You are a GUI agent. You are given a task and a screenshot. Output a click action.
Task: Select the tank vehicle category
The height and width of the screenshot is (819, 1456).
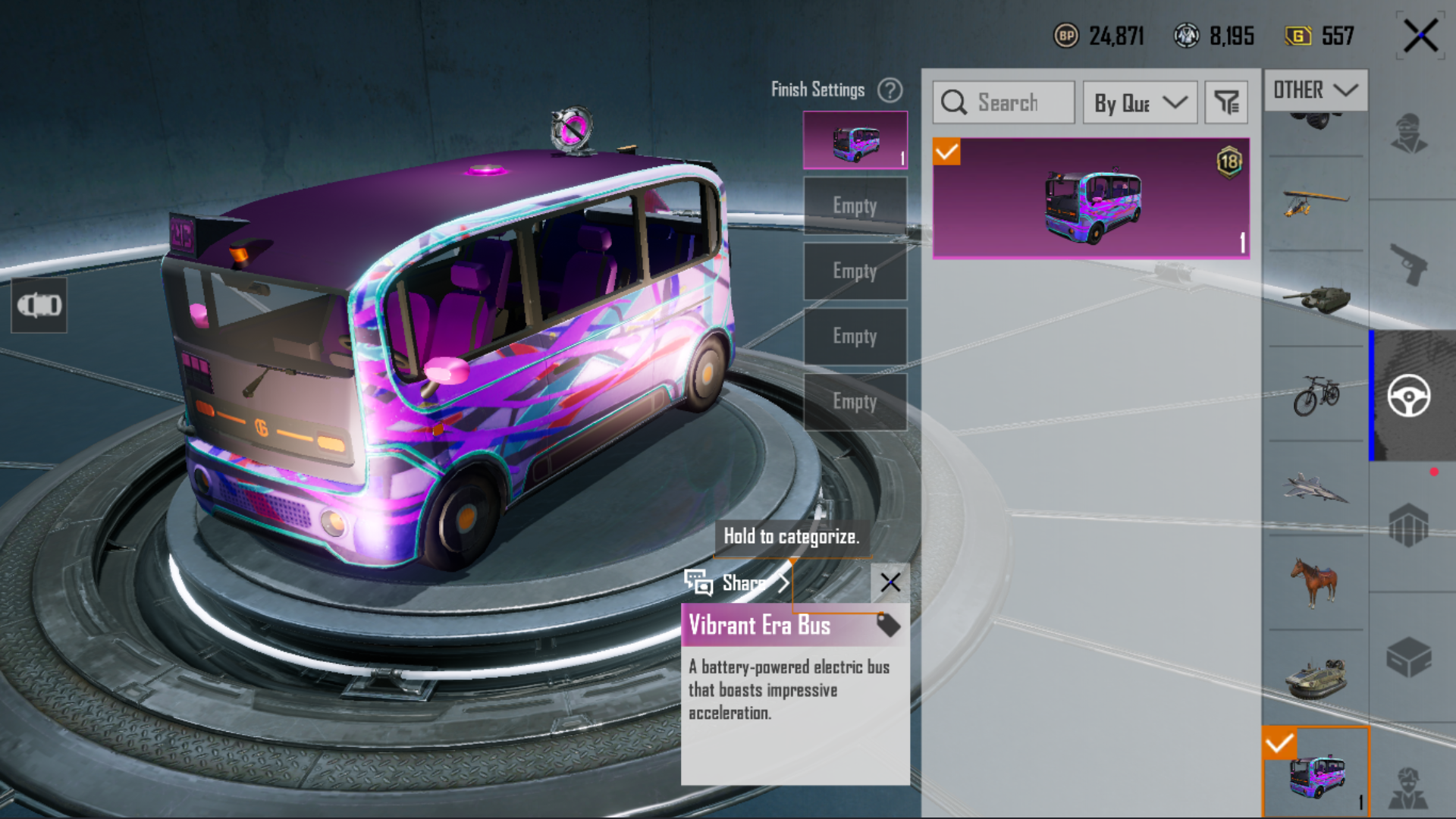click(x=1316, y=297)
